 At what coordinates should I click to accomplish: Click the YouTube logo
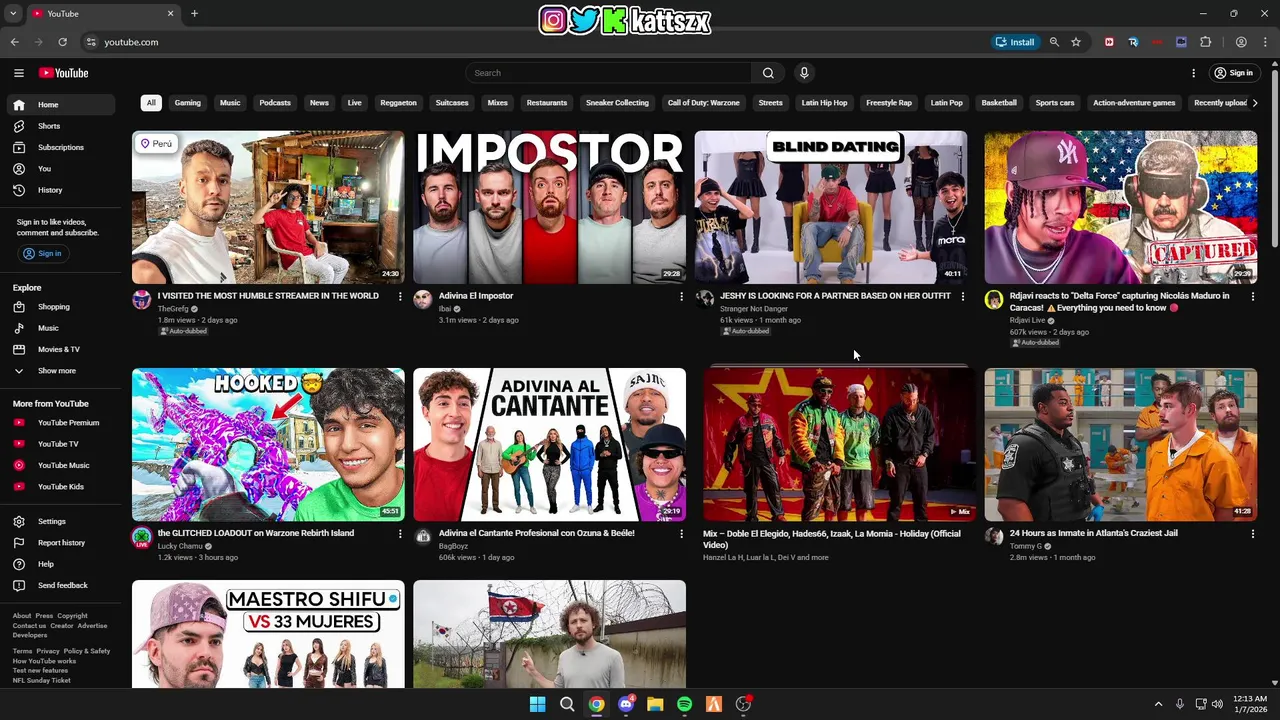coord(63,73)
